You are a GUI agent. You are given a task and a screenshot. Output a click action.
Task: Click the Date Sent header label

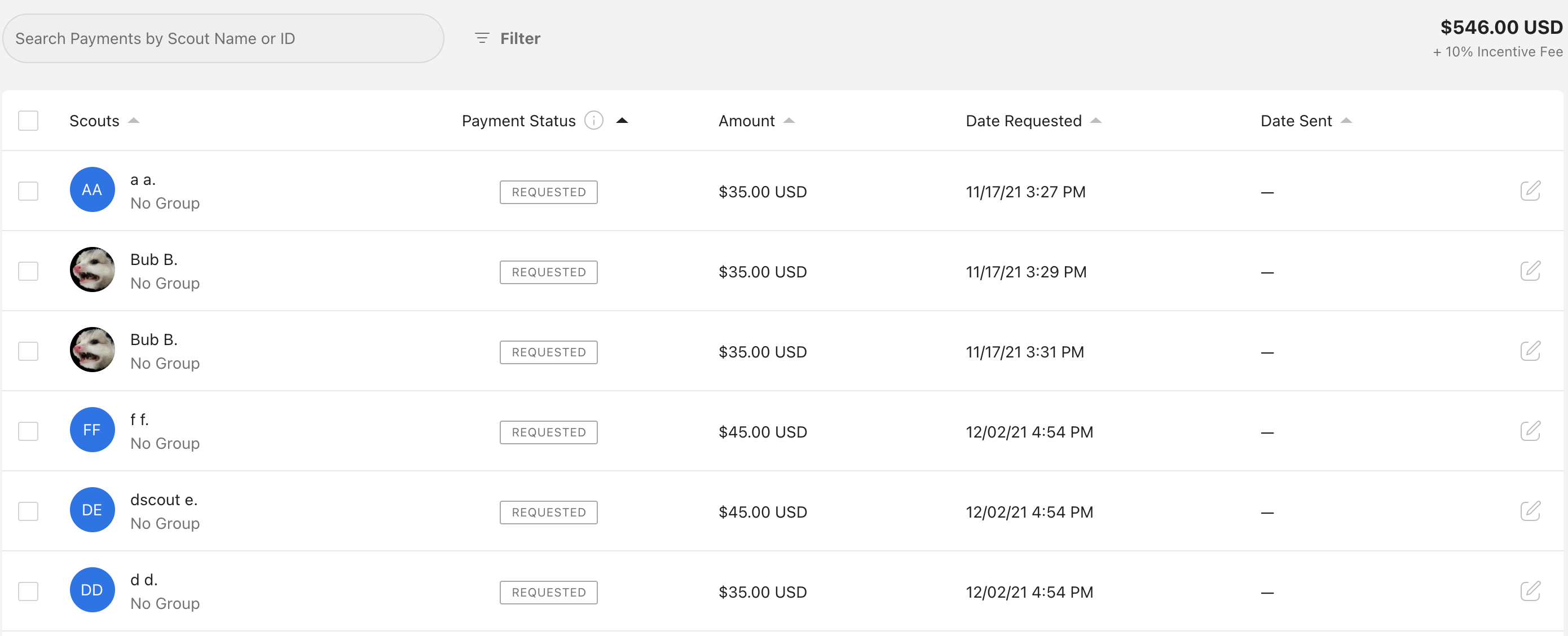click(1297, 121)
